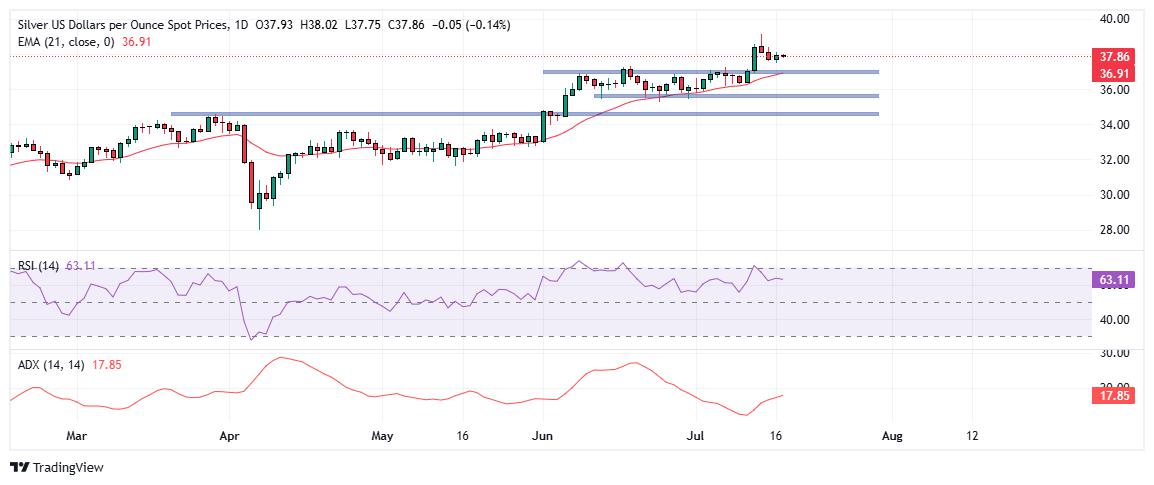This screenshot has width=1154, height=485.
Task: Click the 40.00 price axis label
Action: click(1114, 18)
